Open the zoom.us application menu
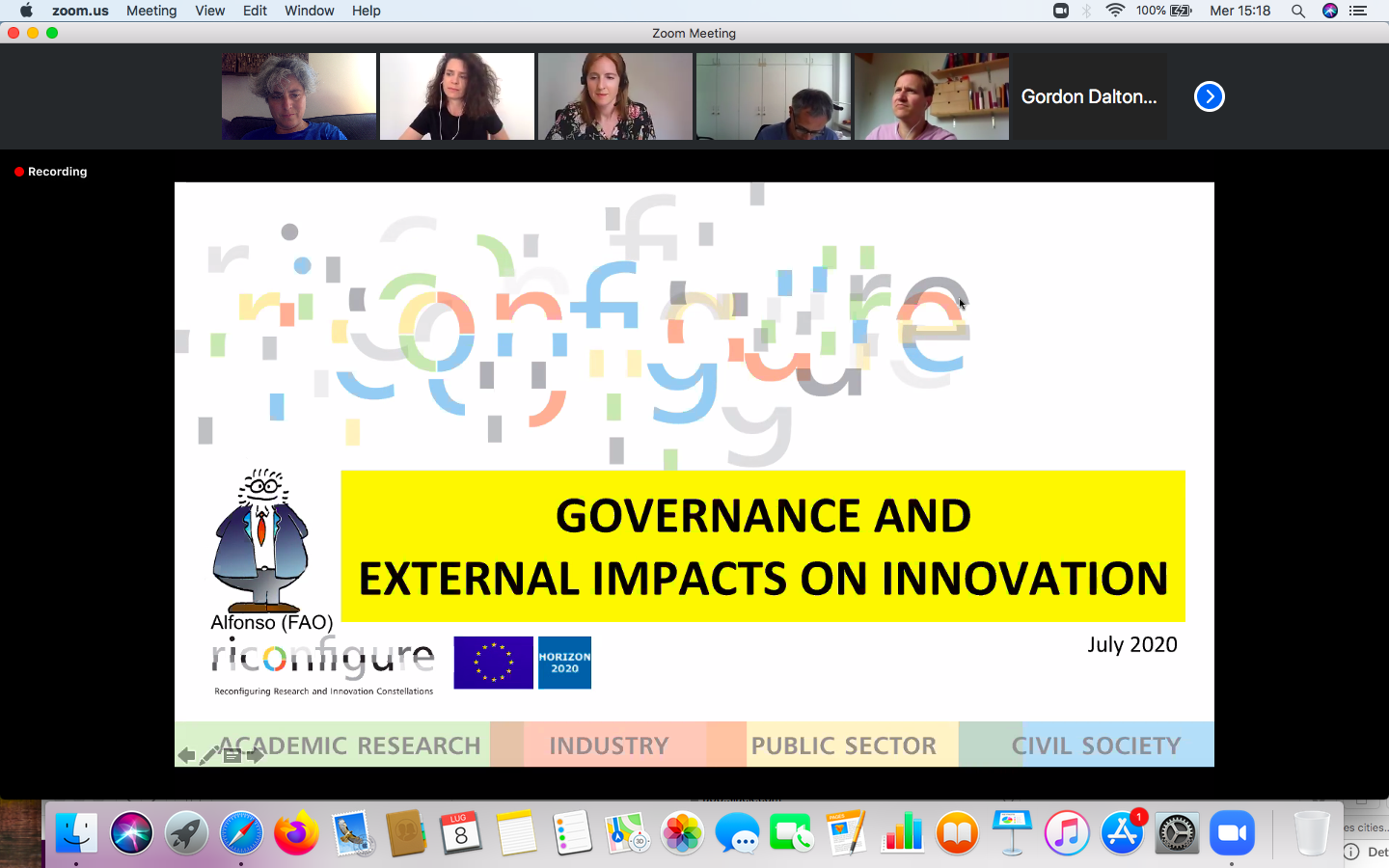Screen dimensions: 1389x868 80,11
